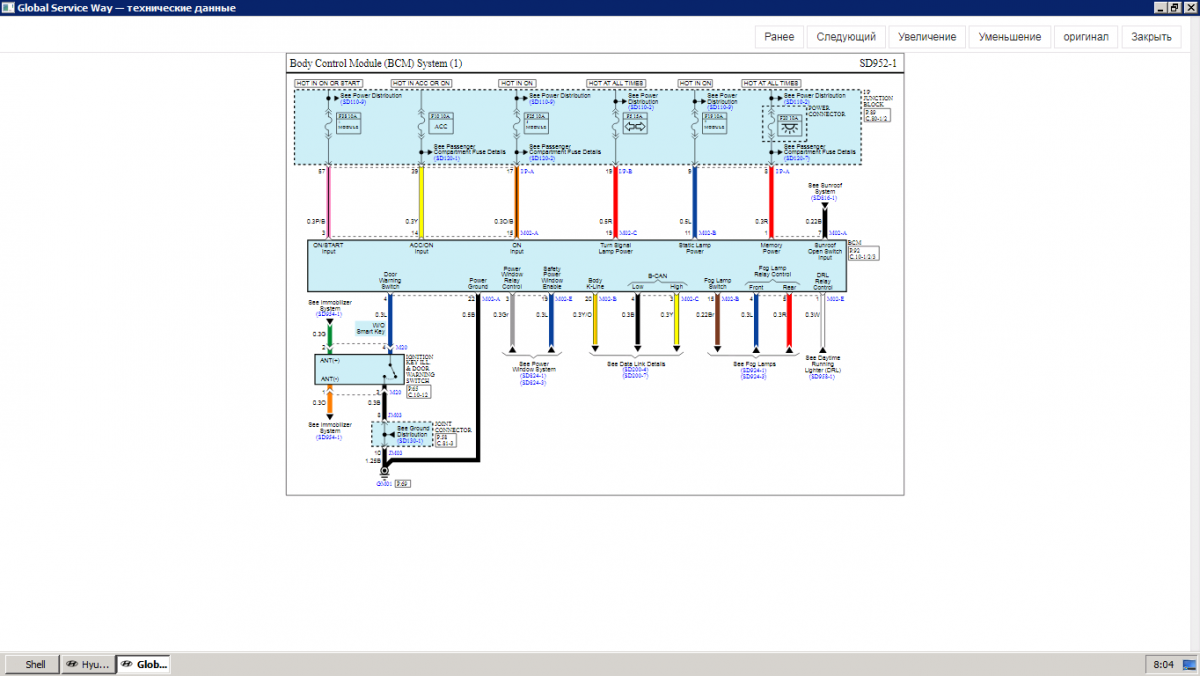This screenshot has height=676, width=1200.
Task: Open fuse details link SD120-1
Action: (x=447, y=158)
